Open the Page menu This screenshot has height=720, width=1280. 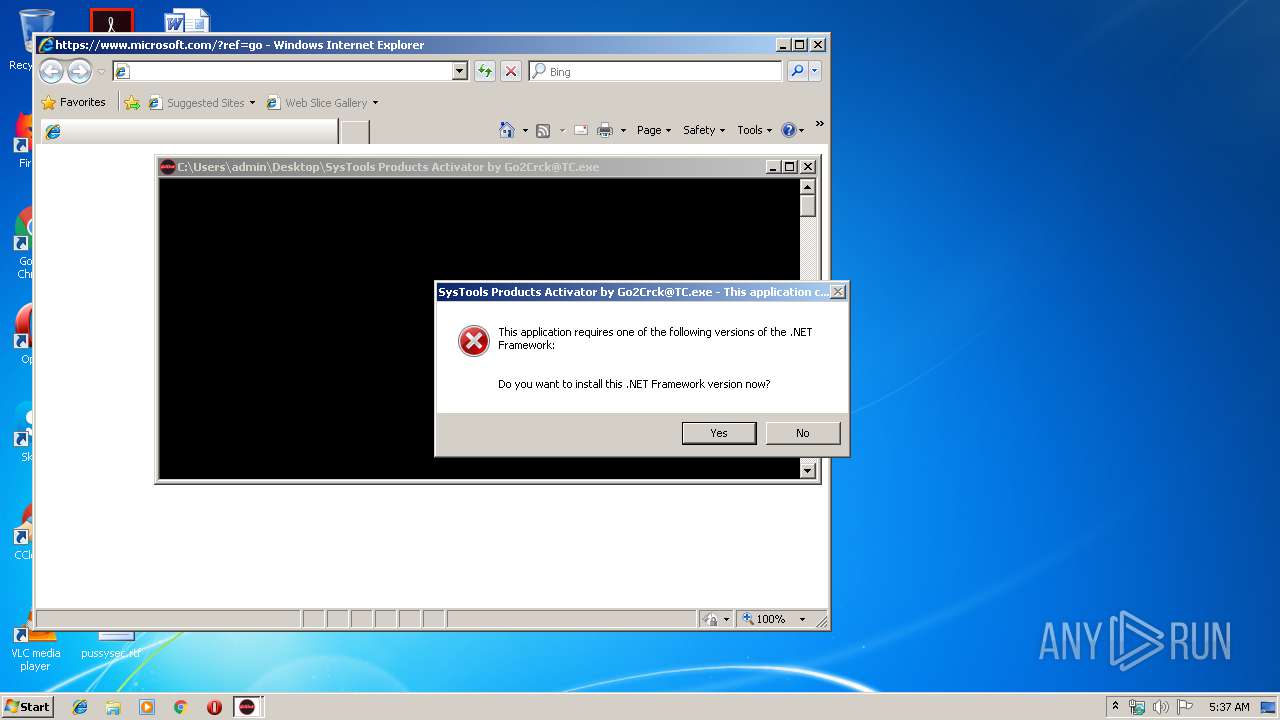(x=653, y=130)
